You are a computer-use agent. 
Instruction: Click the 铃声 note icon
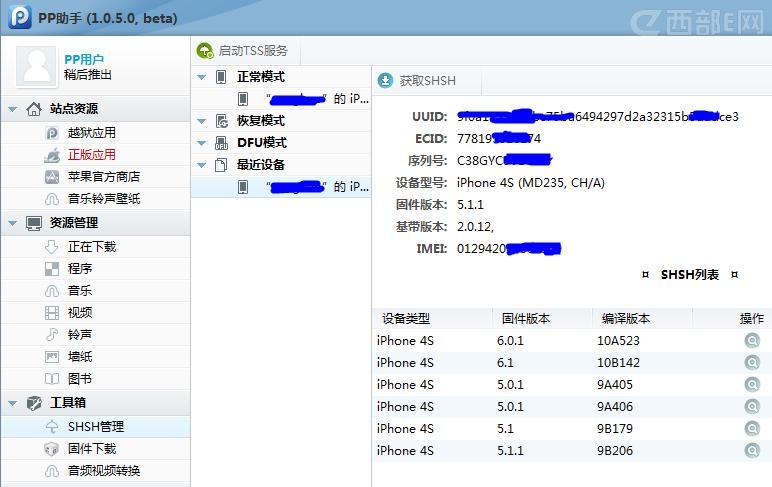coord(52,335)
